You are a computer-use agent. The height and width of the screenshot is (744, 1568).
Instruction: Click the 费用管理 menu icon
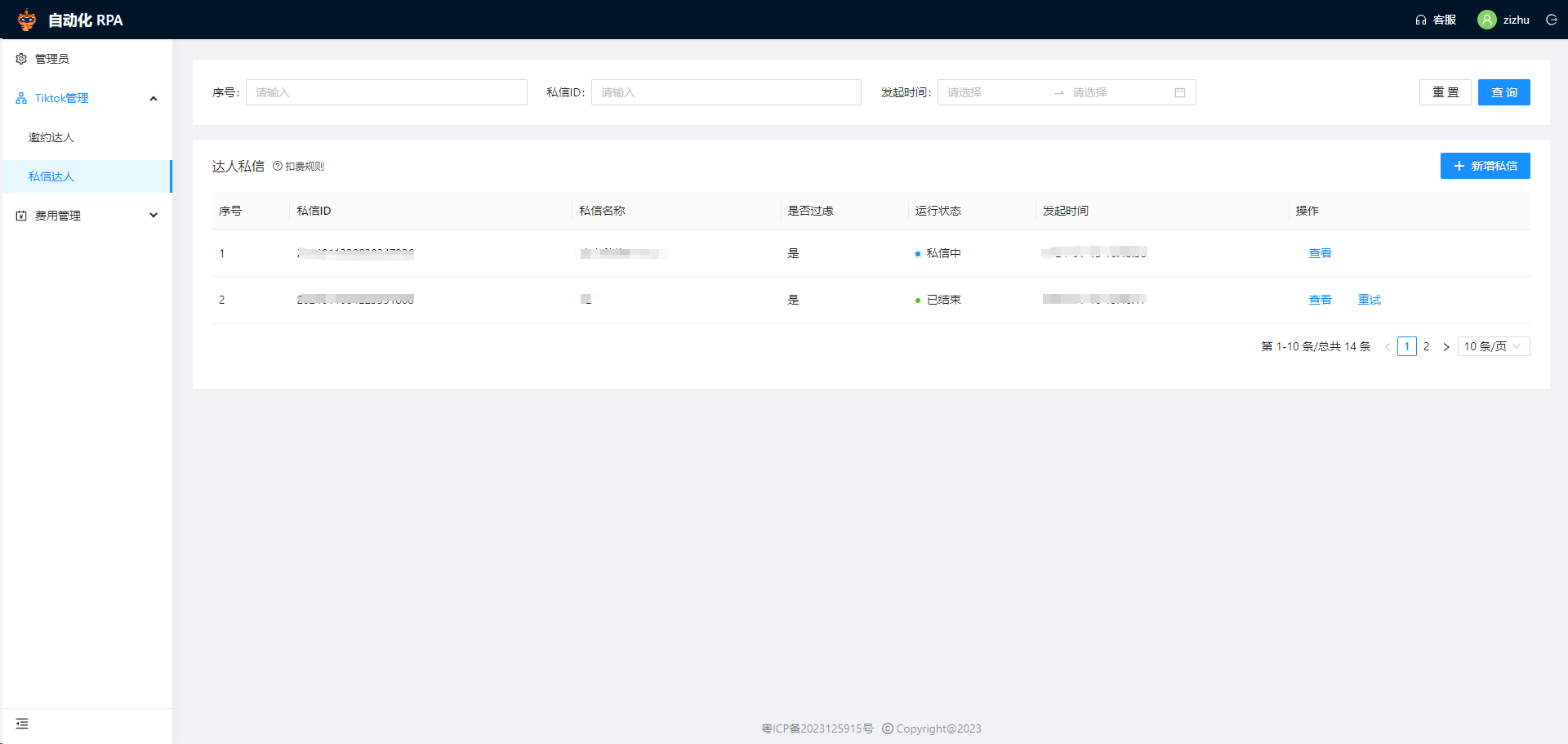[21, 216]
